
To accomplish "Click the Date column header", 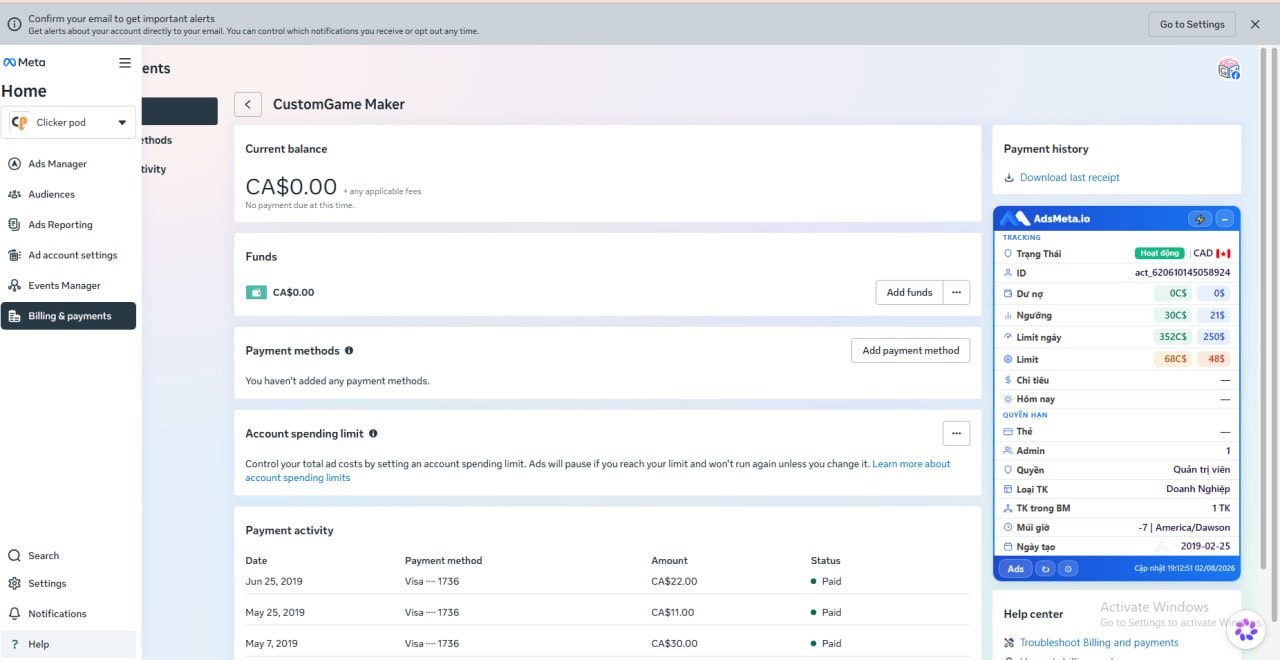I will pyautogui.click(x=256, y=561).
